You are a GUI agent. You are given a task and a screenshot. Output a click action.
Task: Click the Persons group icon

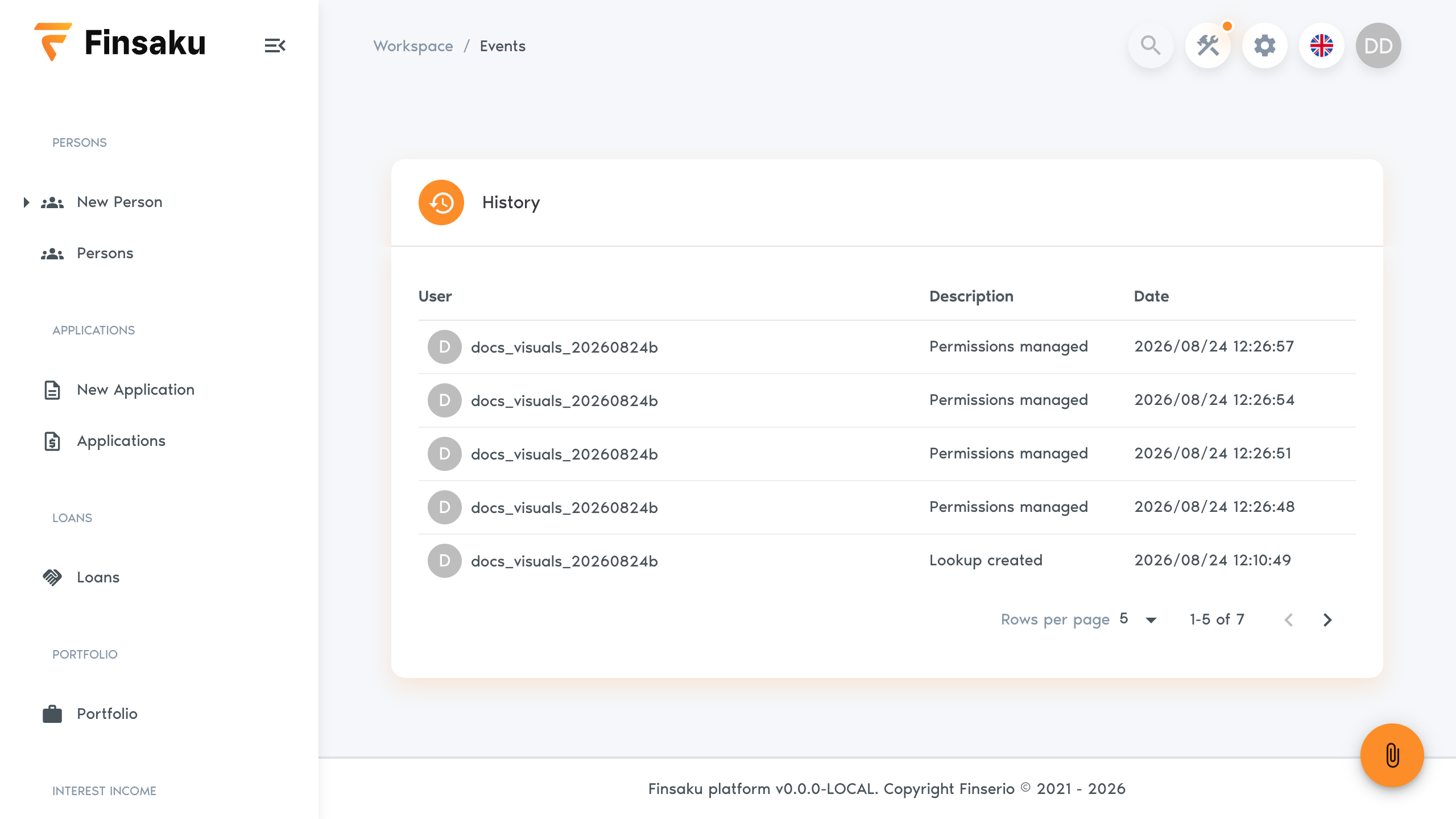[x=52, y=254]
